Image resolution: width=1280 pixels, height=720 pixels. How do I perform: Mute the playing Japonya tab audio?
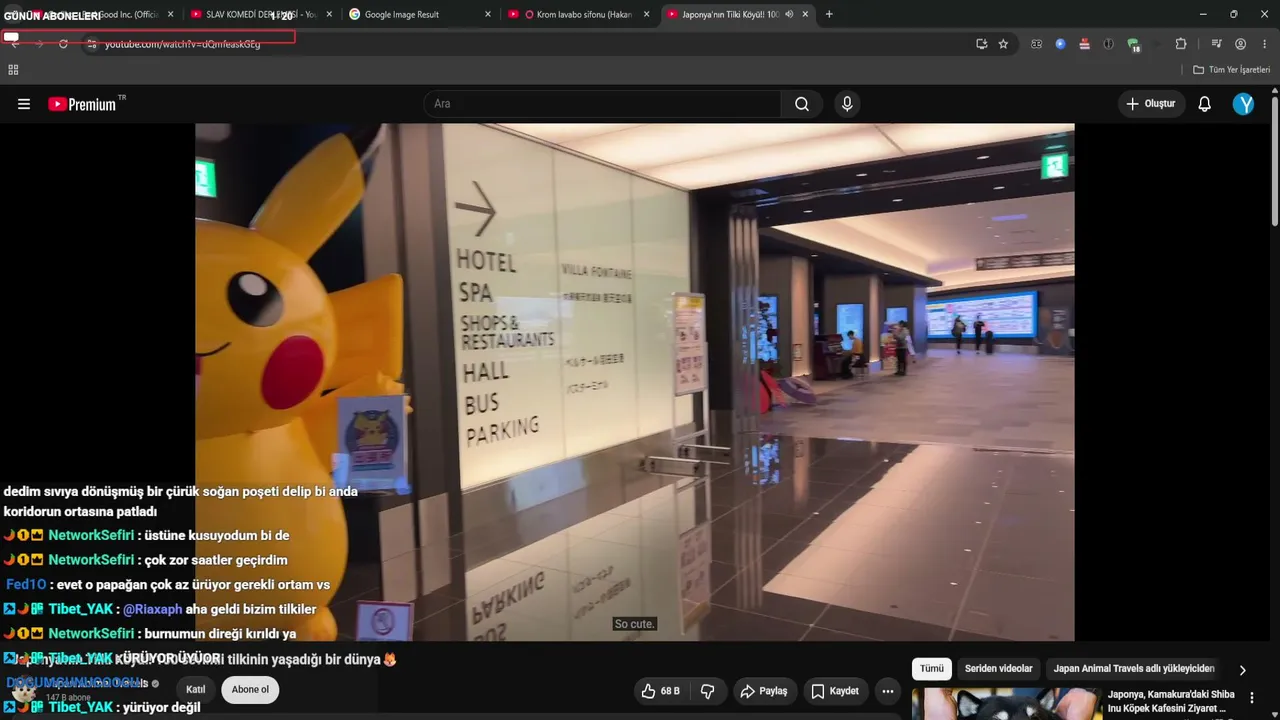click(789, 14)
